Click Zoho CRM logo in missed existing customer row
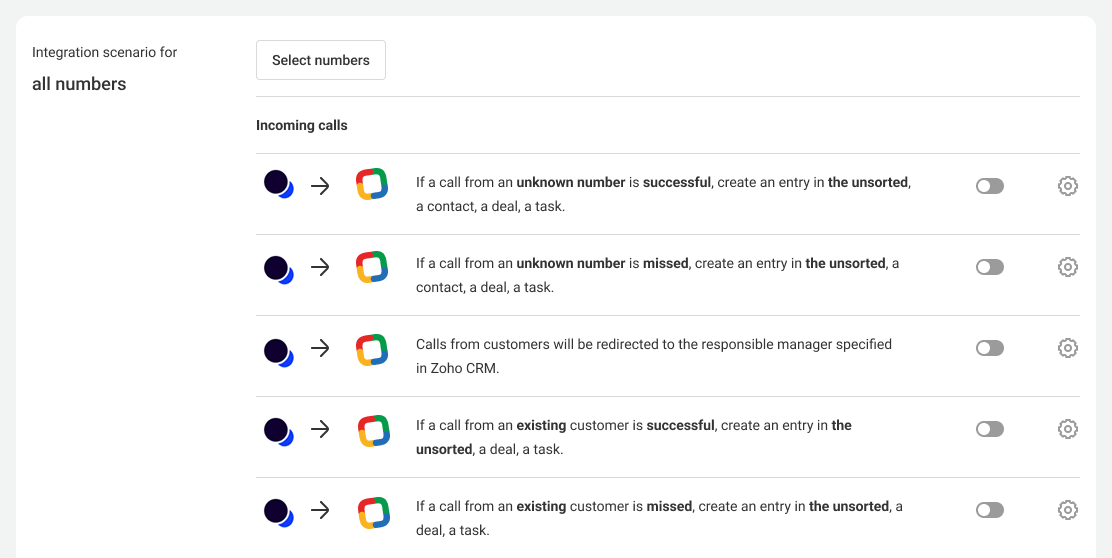Image resolution: width=1112 pixels, height=558 pixels. click(373, 512)
